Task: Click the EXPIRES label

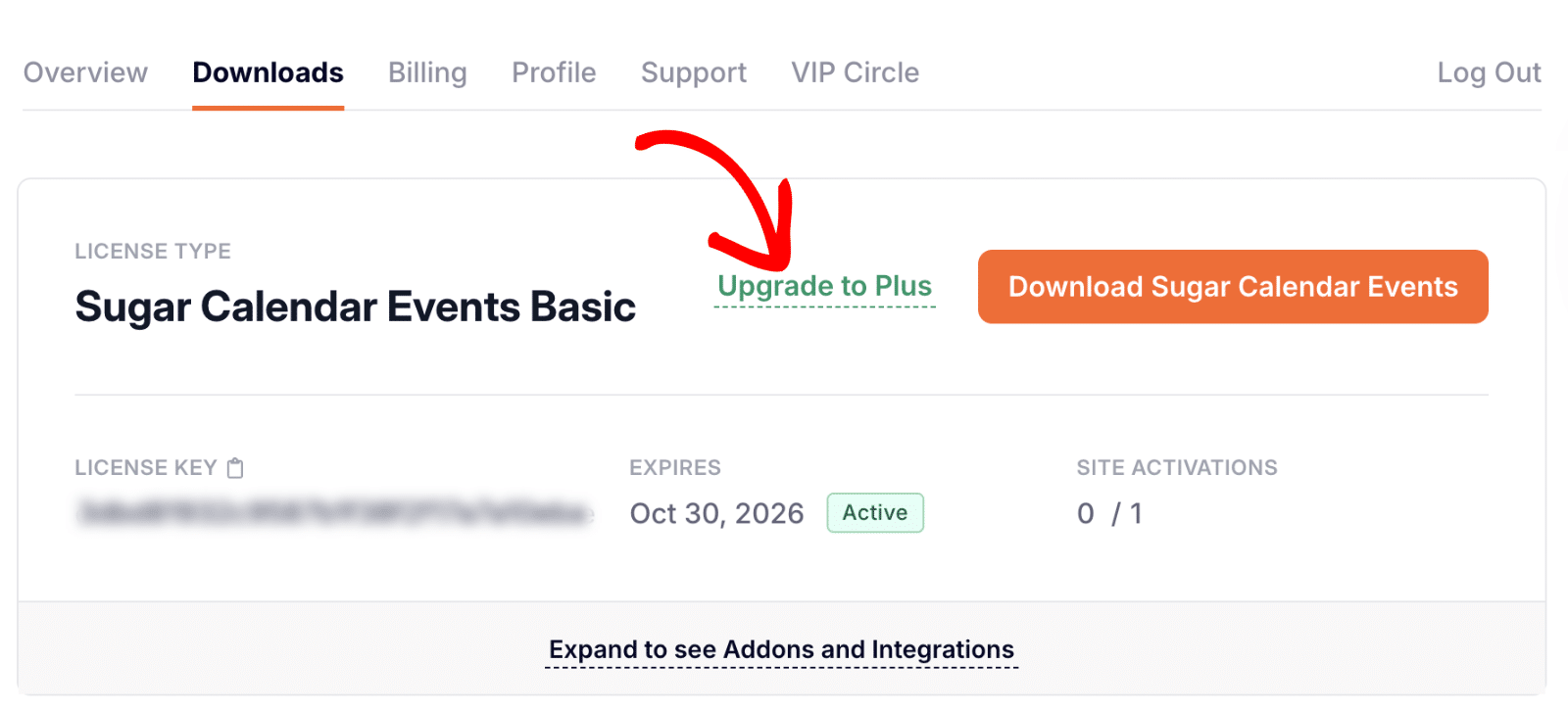Action: click(674, 468)
